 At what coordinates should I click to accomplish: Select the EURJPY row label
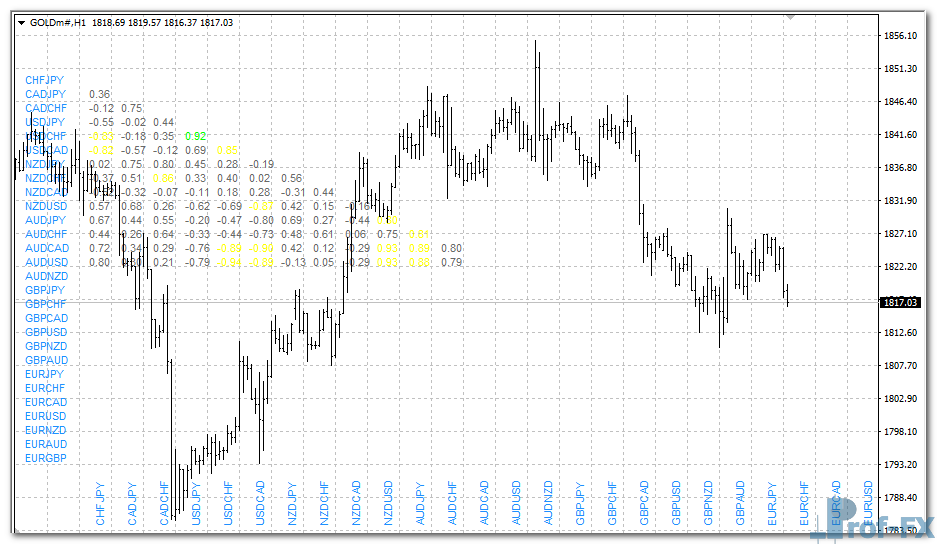click(x=45, y=374)
